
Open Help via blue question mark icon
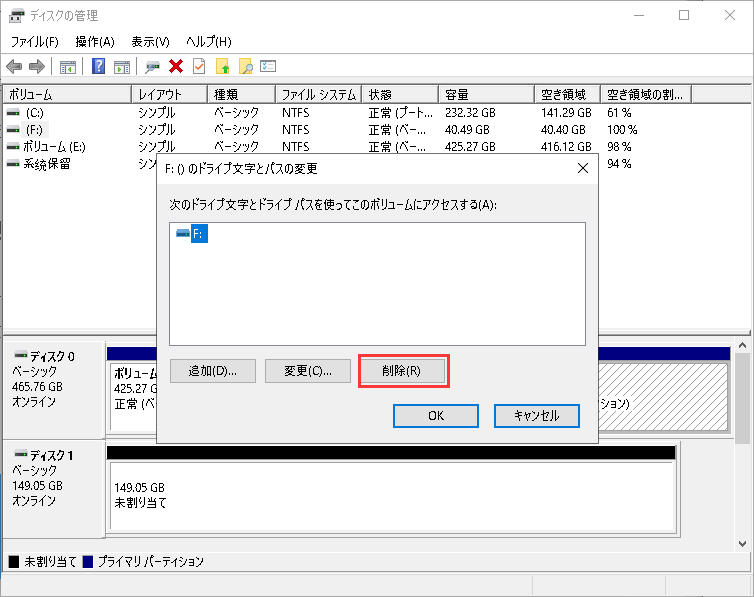pyautogui.click(x=98, y=66)
